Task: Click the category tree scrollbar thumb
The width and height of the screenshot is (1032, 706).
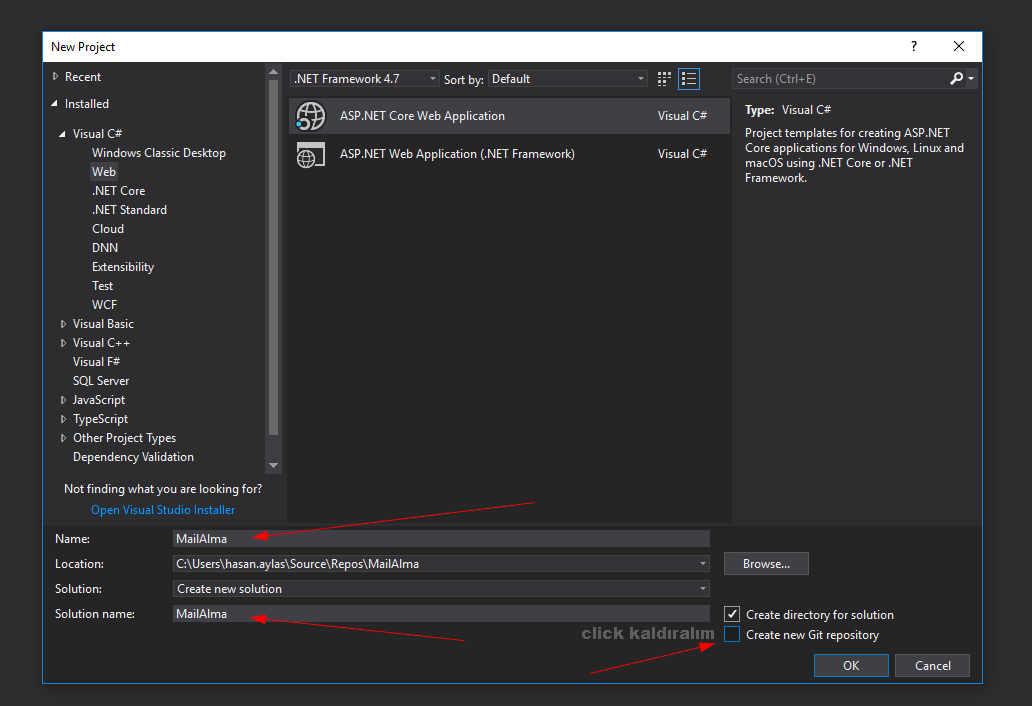Action: pyautogui.click(x=274, y=257)
